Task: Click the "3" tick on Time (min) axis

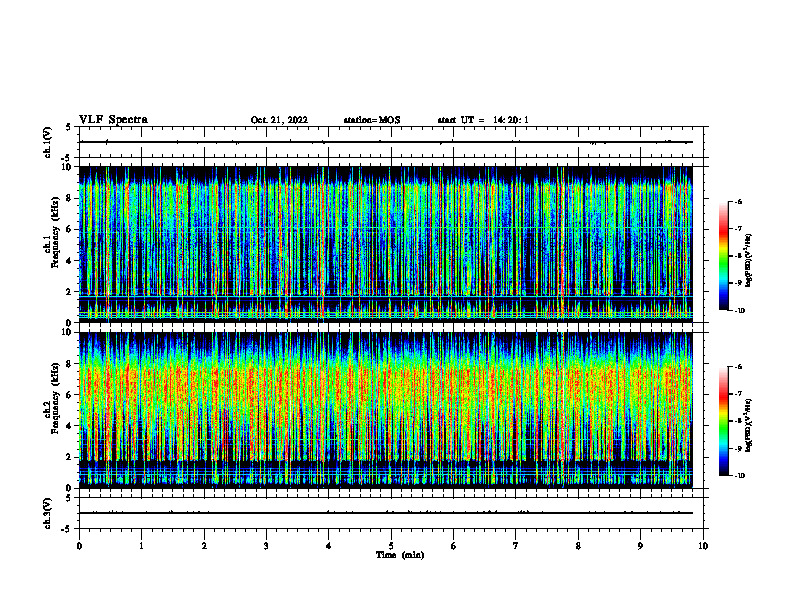Action: pyautogui.click(x=266, y=546)
